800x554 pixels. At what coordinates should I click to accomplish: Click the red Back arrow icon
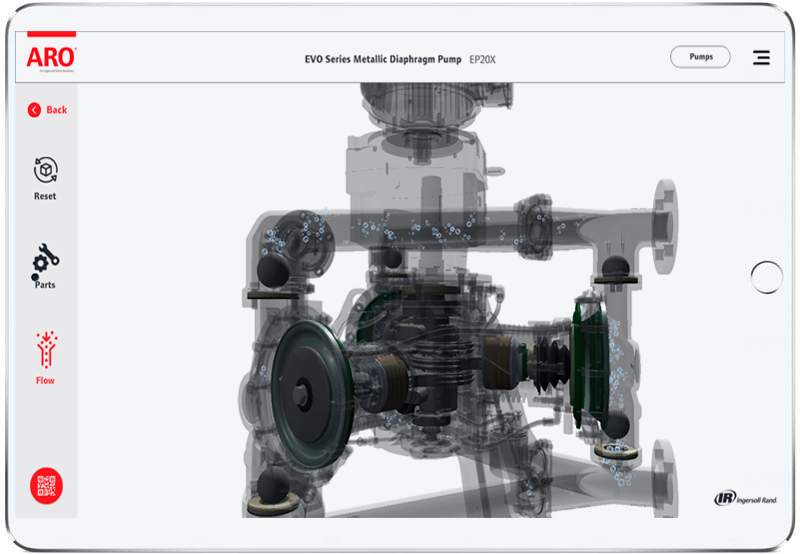tap(34, 110)
